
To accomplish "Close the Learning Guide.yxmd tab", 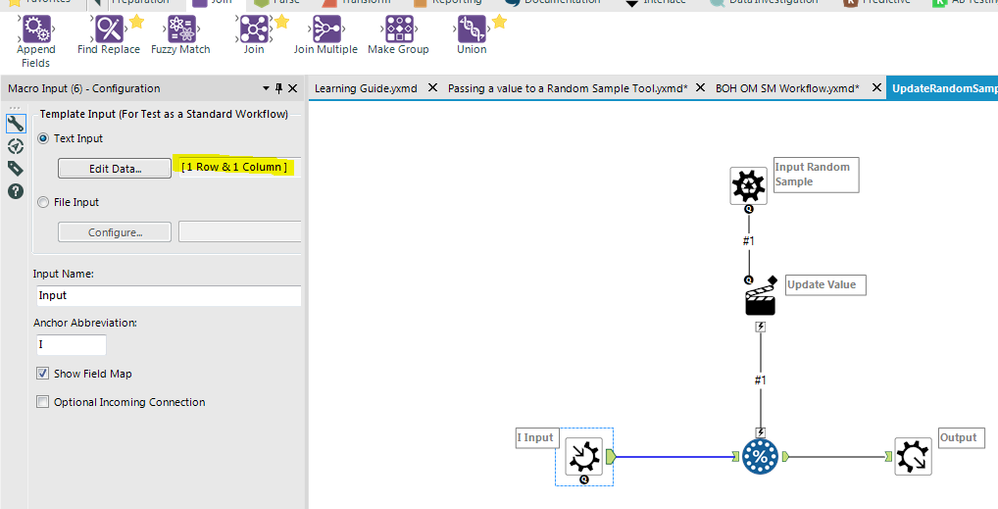I will [x=432, y=88].
